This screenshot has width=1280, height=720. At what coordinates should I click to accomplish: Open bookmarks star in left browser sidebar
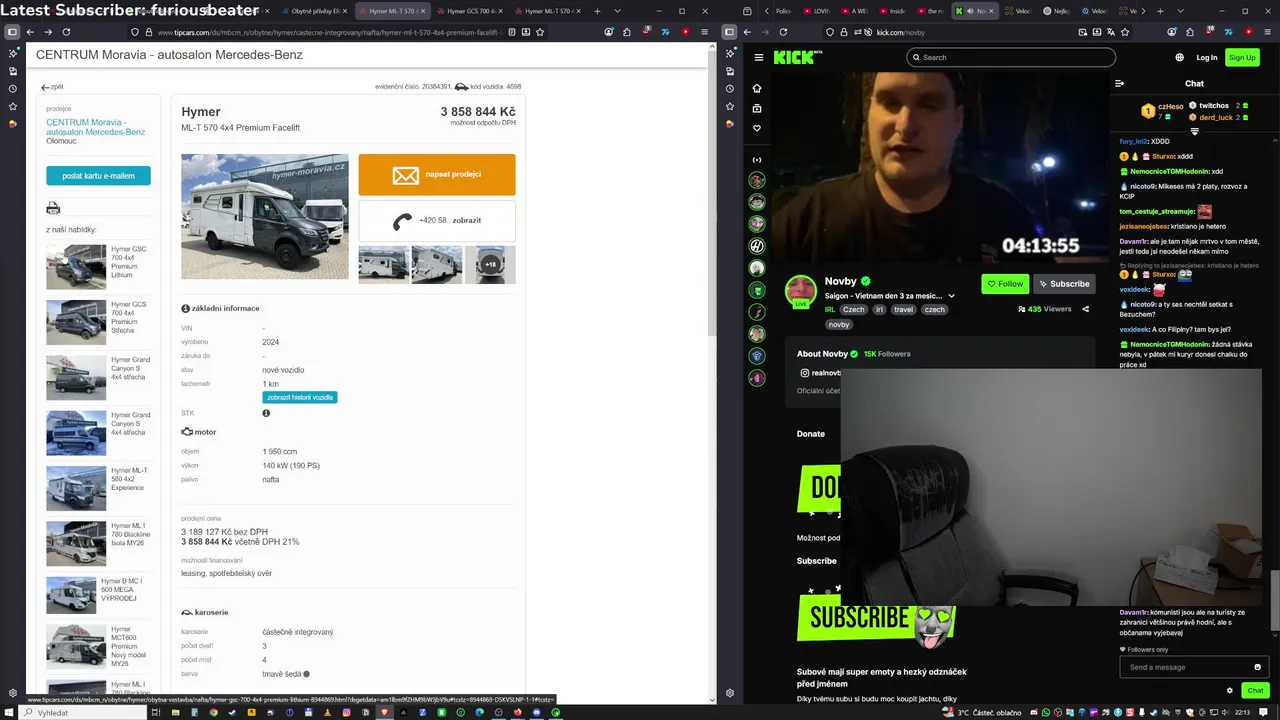click(x=13, y=106)
